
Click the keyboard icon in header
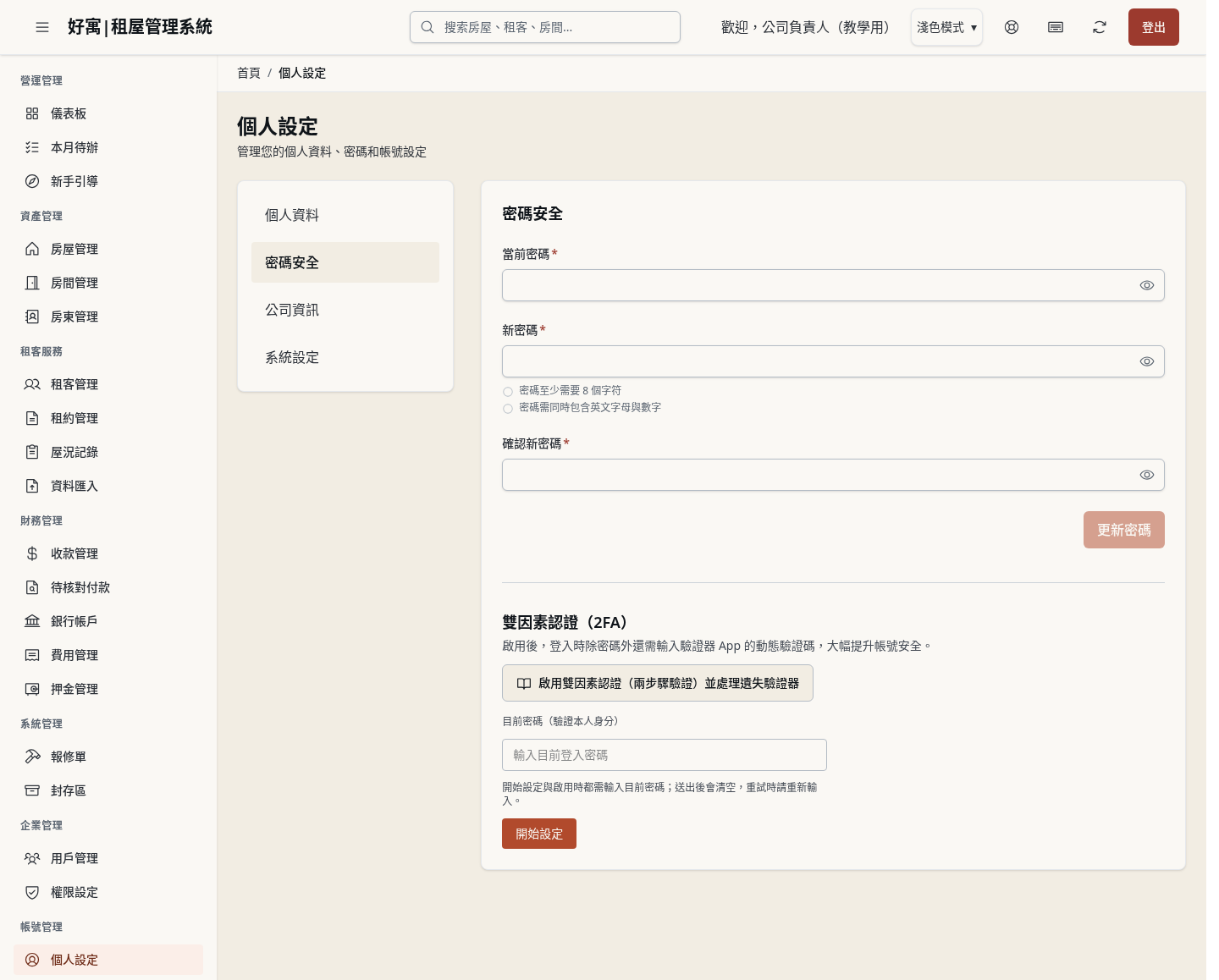[1056, 27]
